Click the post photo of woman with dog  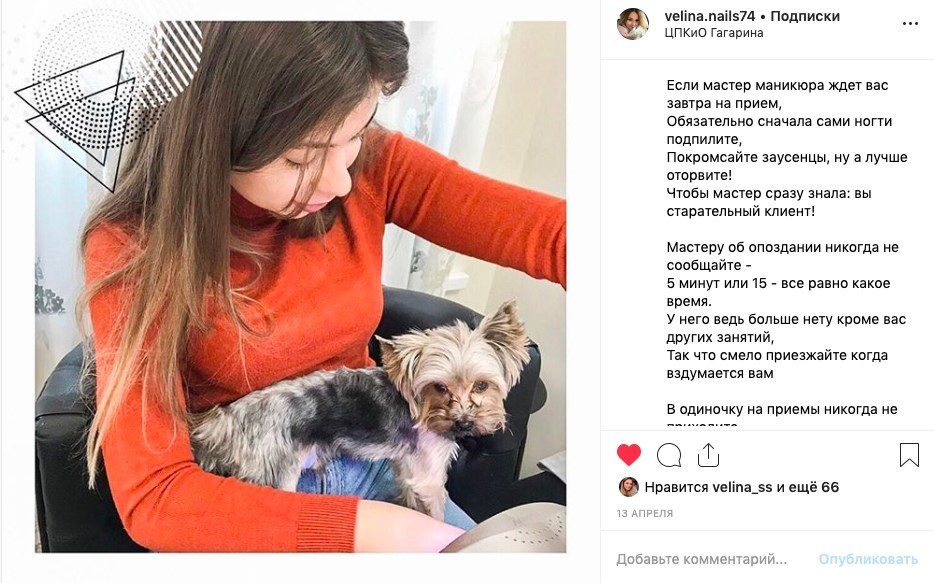(300, 286)
